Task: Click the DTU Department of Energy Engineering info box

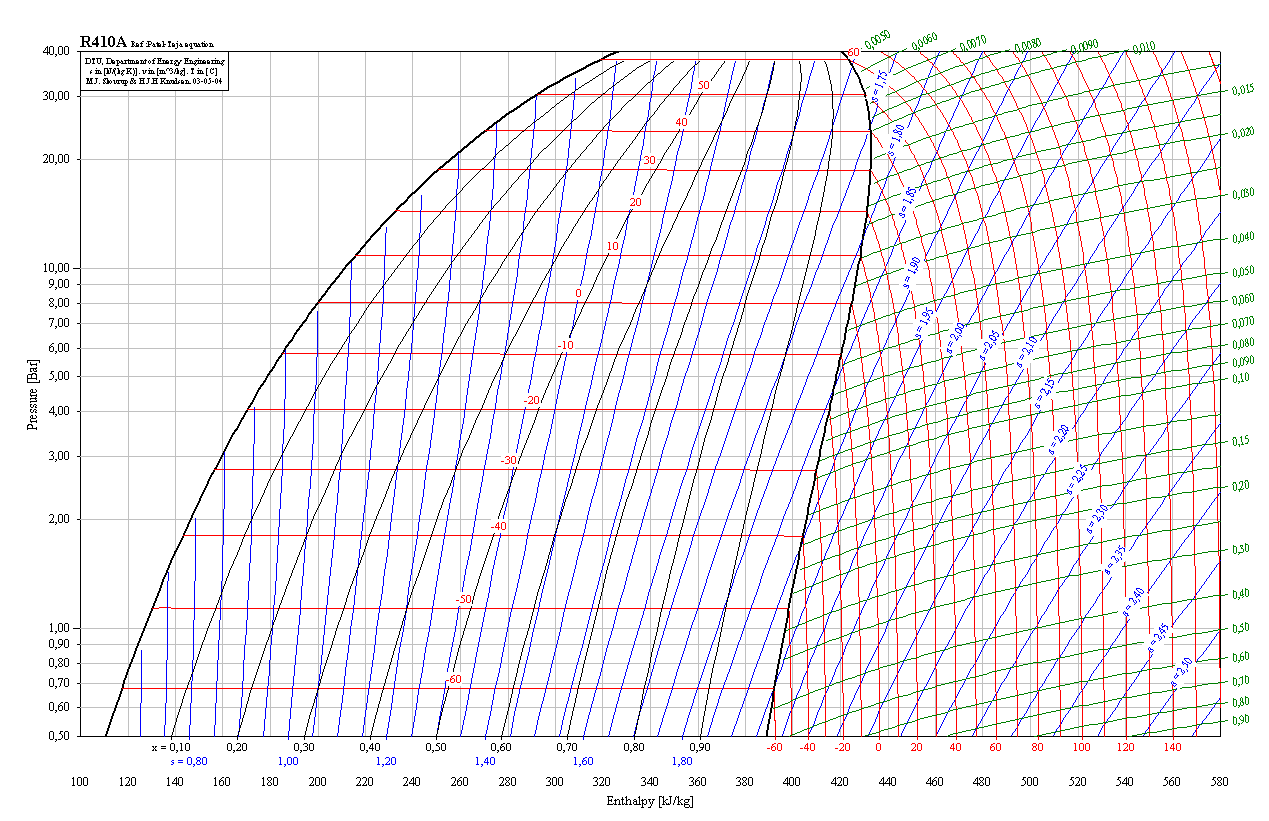Action: click(155, 71)
